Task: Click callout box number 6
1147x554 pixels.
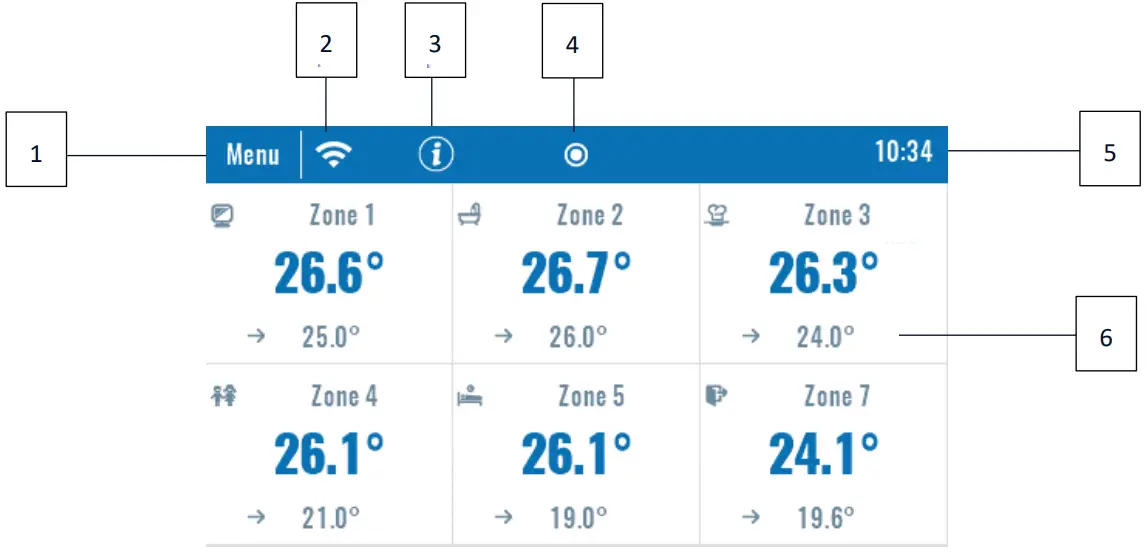Action: pyautogui.click(x=1106, y=337)
